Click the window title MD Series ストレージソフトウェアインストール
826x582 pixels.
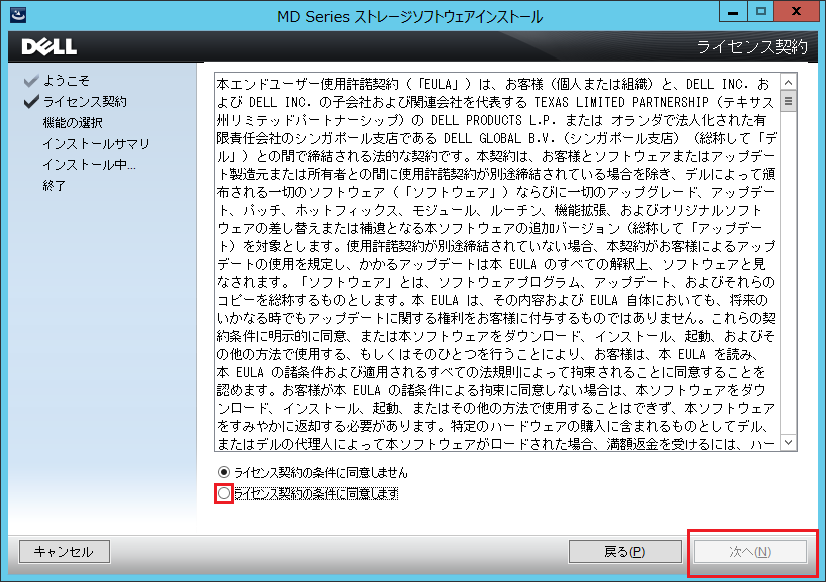tap(410, 17)
